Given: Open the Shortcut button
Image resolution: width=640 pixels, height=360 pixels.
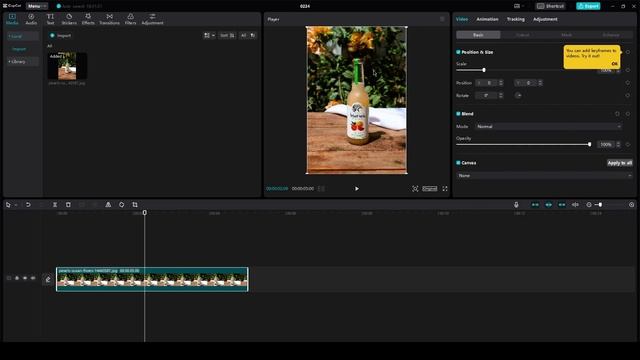Looking at the screenshot, I should [551, 6].
